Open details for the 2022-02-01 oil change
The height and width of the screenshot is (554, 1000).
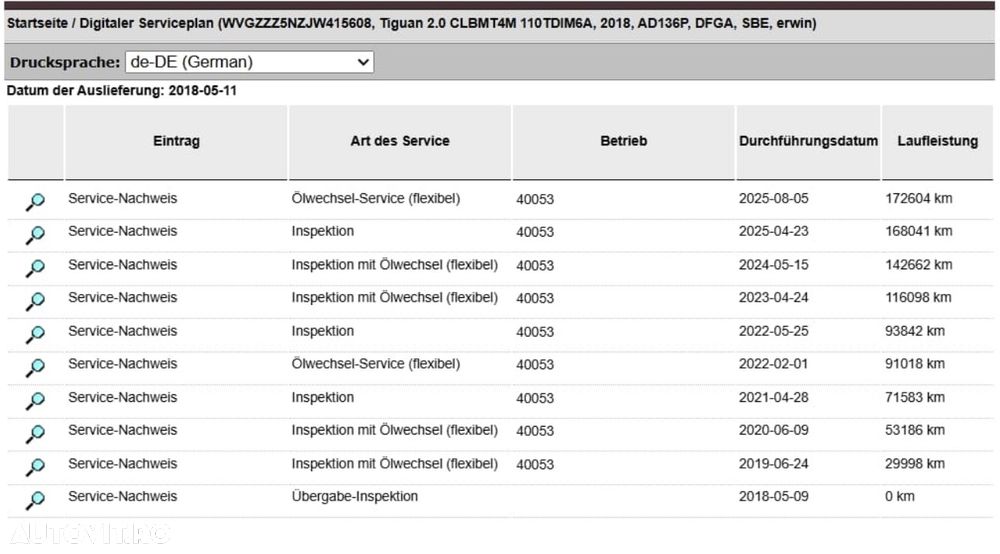click(x=35, y=367)
